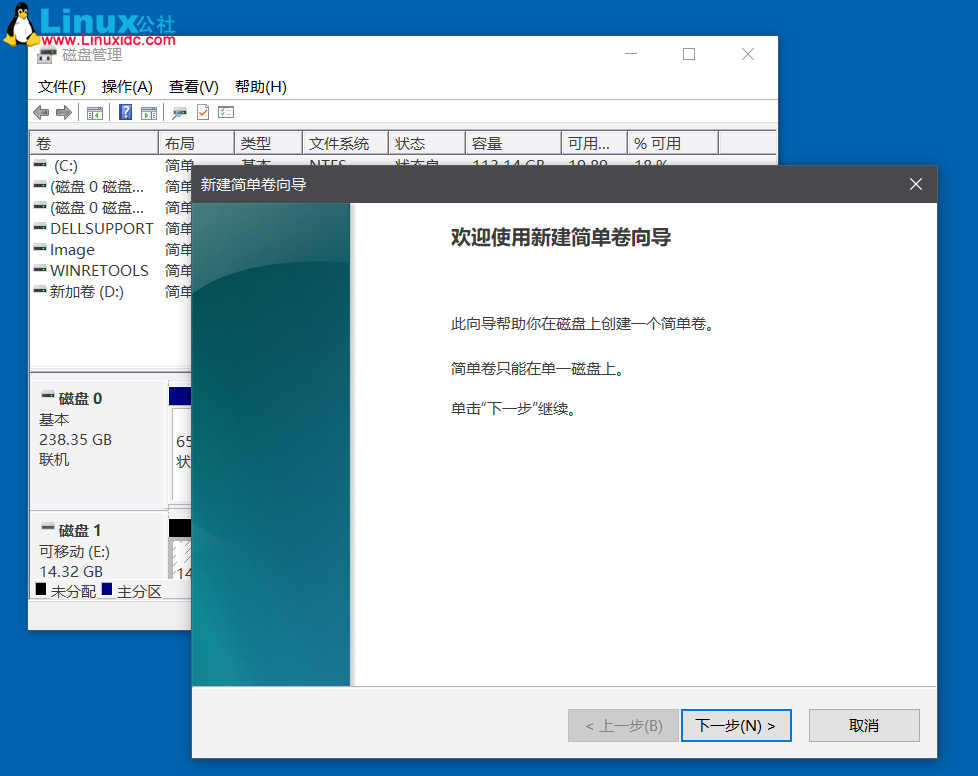This screenshot has height=776, width=978.
Task: Toggle the show/hide action pane toolbar icon
Action: (149, 113)
